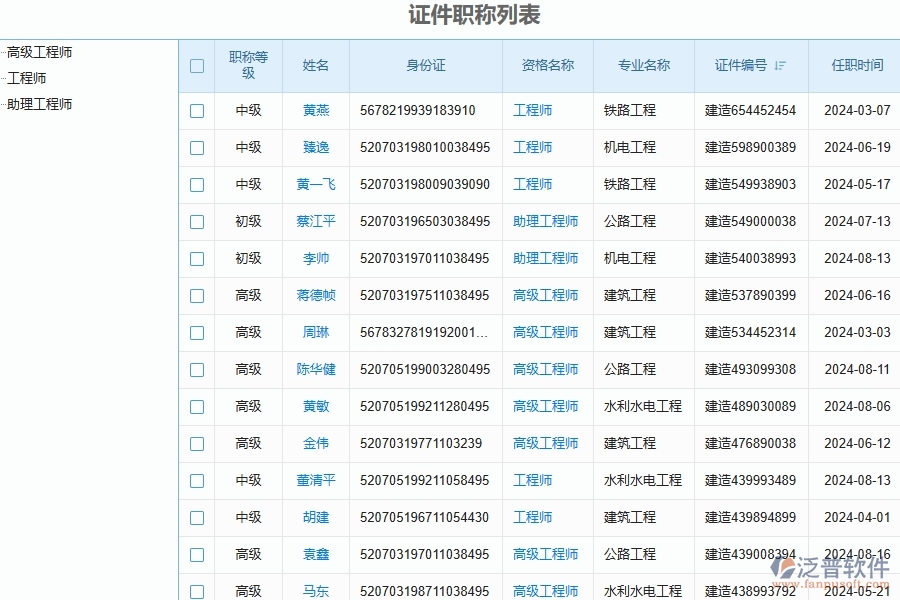The image size is (900, 600).
Task: Sort the 证件编号 column using its sort icon
Action: pyautogui.click(x=778, y=64)
